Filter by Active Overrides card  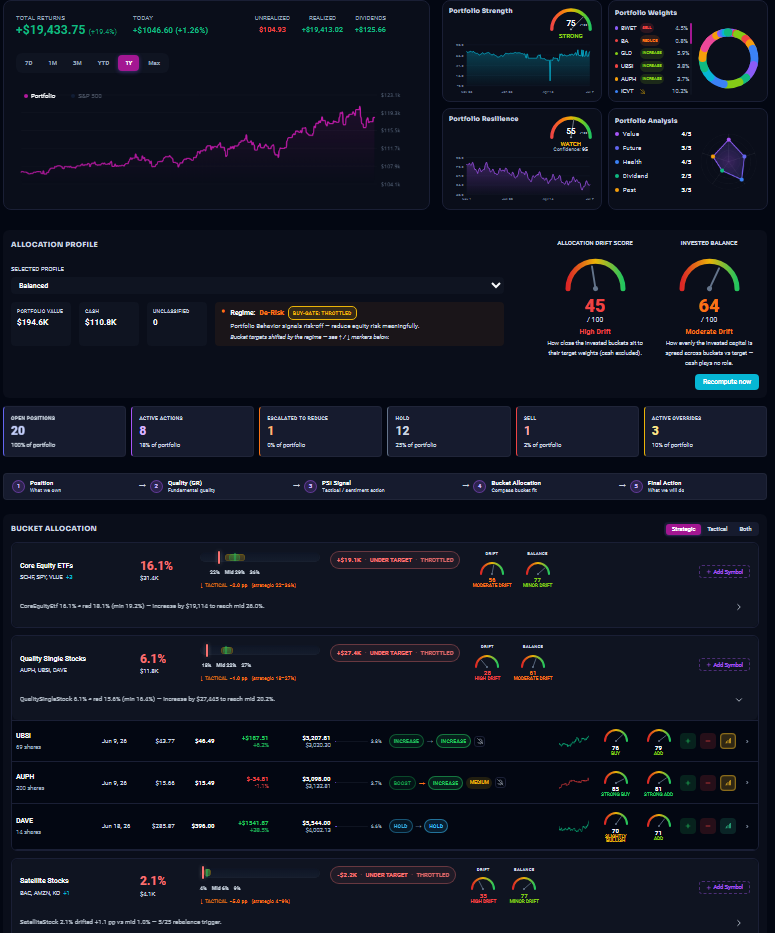coord(705,431)
